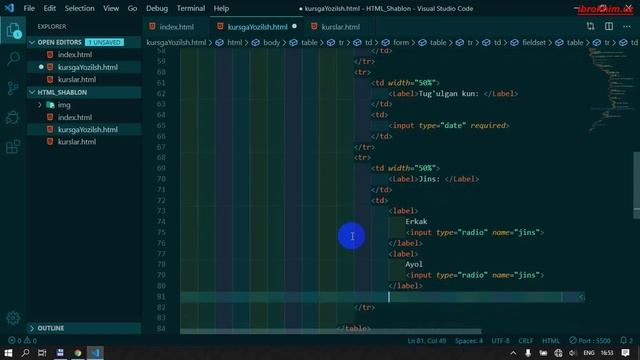The width and height of the screenshot is (640, 360).
Task: Open the View menu
Action: 111,8
